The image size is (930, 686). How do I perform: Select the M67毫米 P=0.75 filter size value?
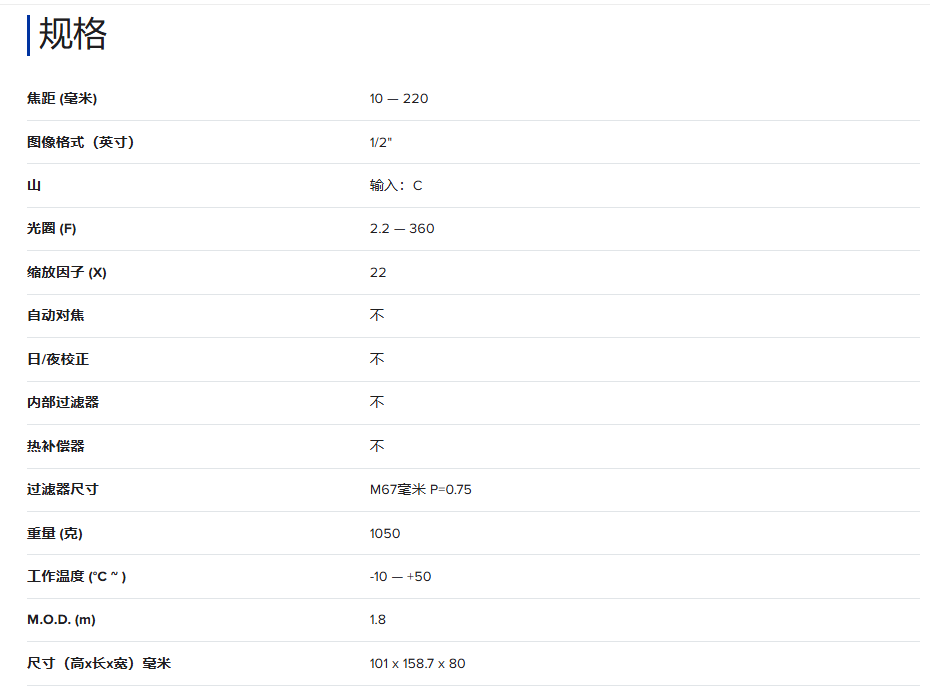tap(421, 489)
